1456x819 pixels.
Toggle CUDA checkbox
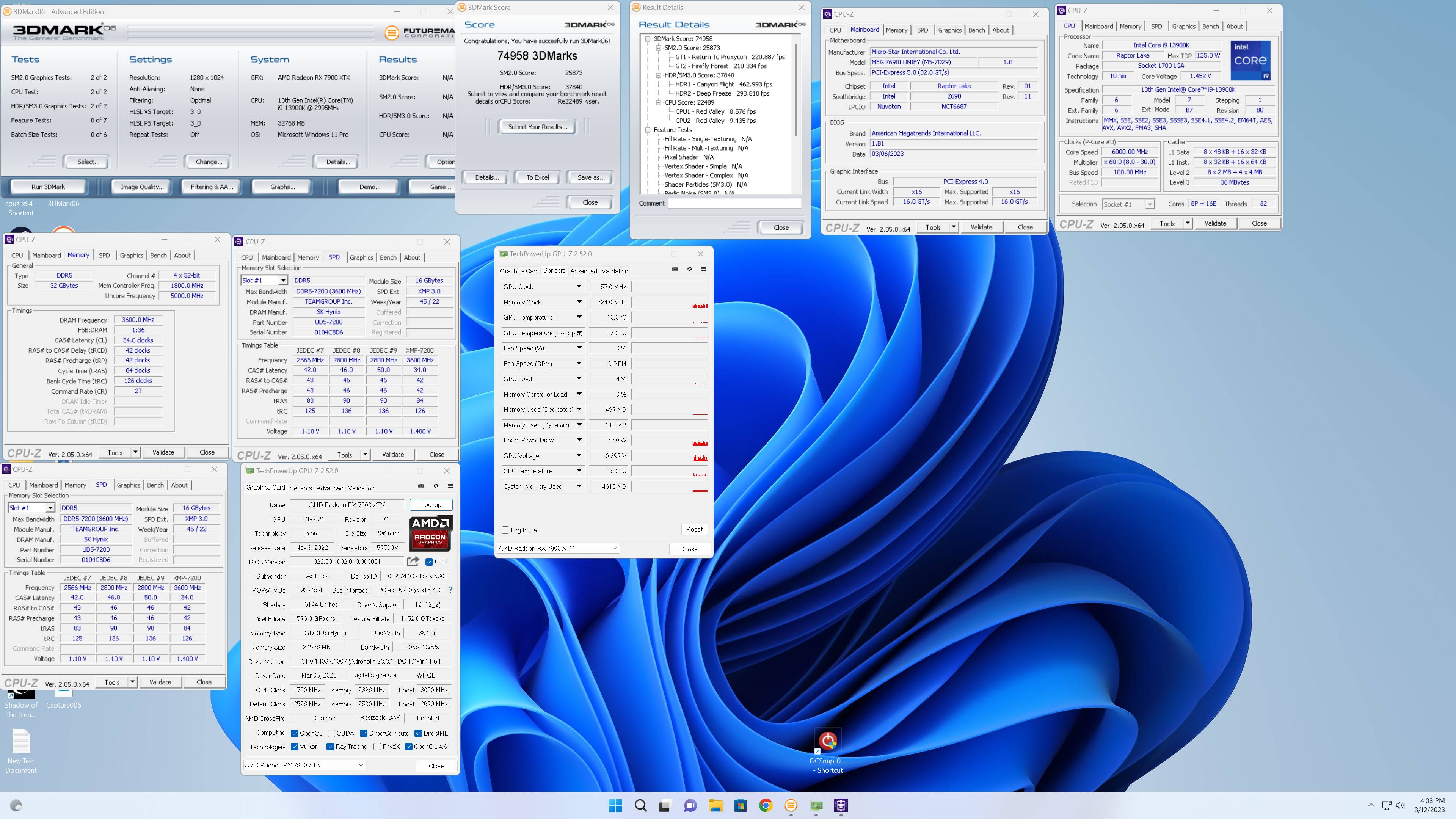[x=331, y=734]
